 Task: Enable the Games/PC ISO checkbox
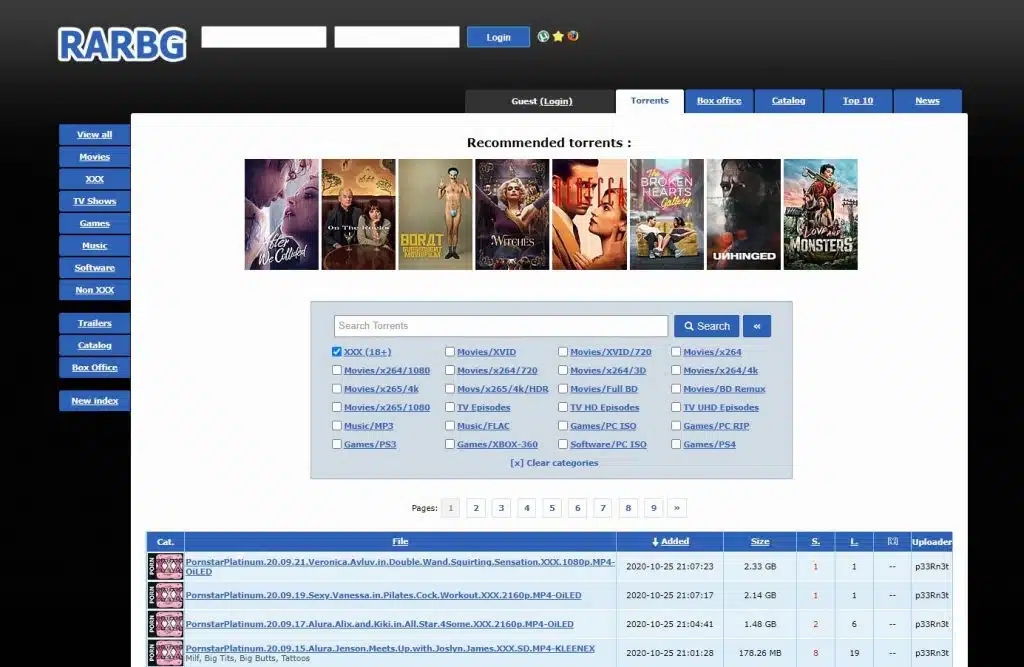(563, 425)
